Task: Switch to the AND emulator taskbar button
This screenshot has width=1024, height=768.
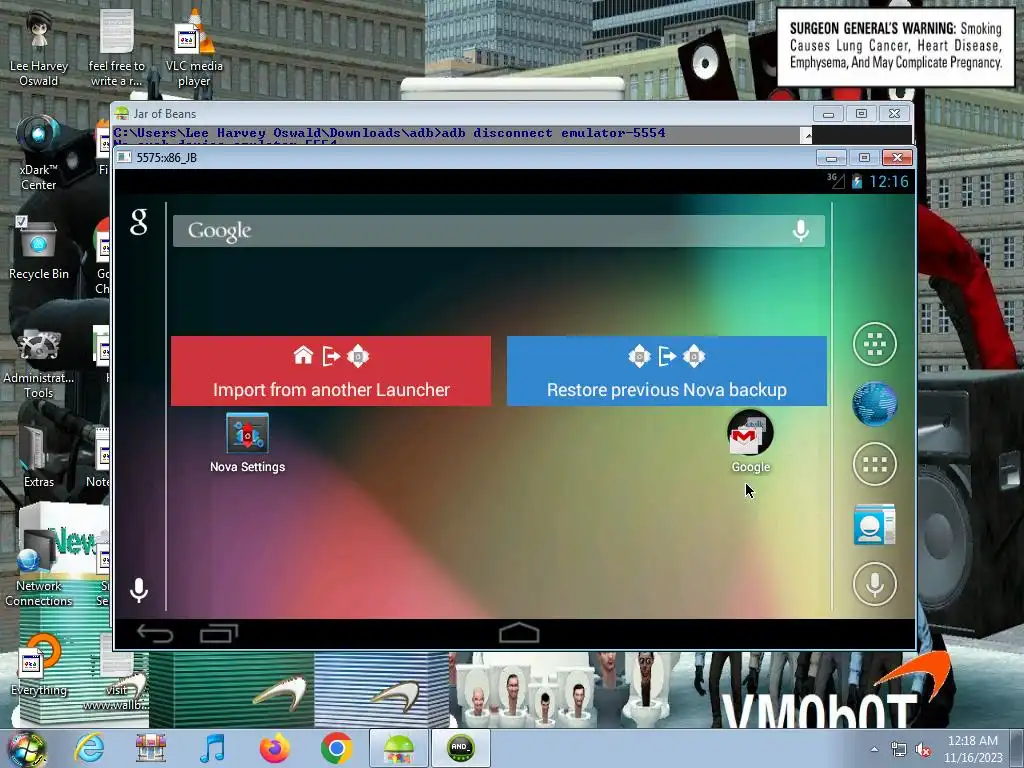Action: tap(460, 748)
